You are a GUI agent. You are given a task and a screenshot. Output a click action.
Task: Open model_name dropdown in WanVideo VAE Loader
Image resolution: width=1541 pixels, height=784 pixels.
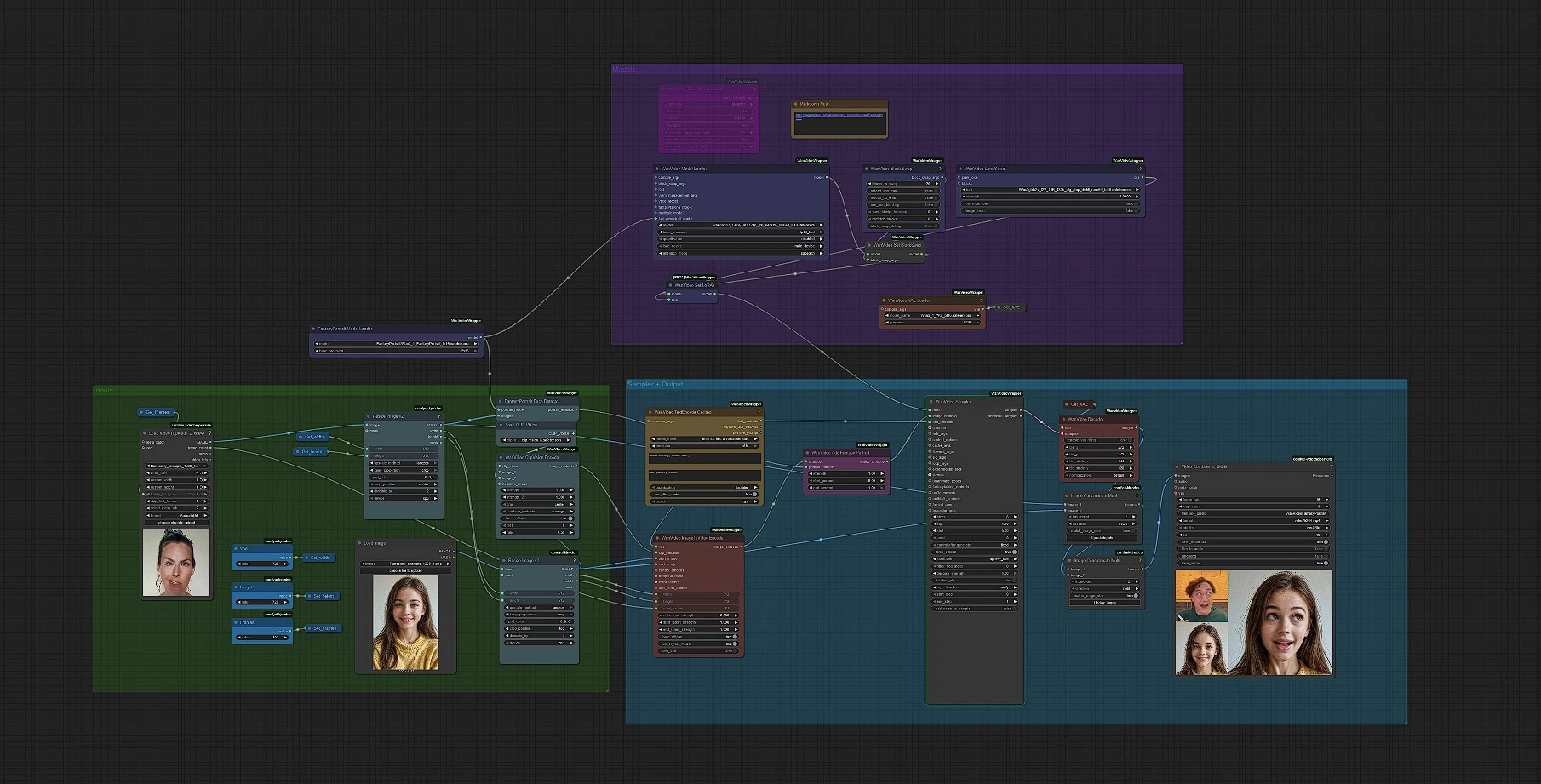[933, 315]
